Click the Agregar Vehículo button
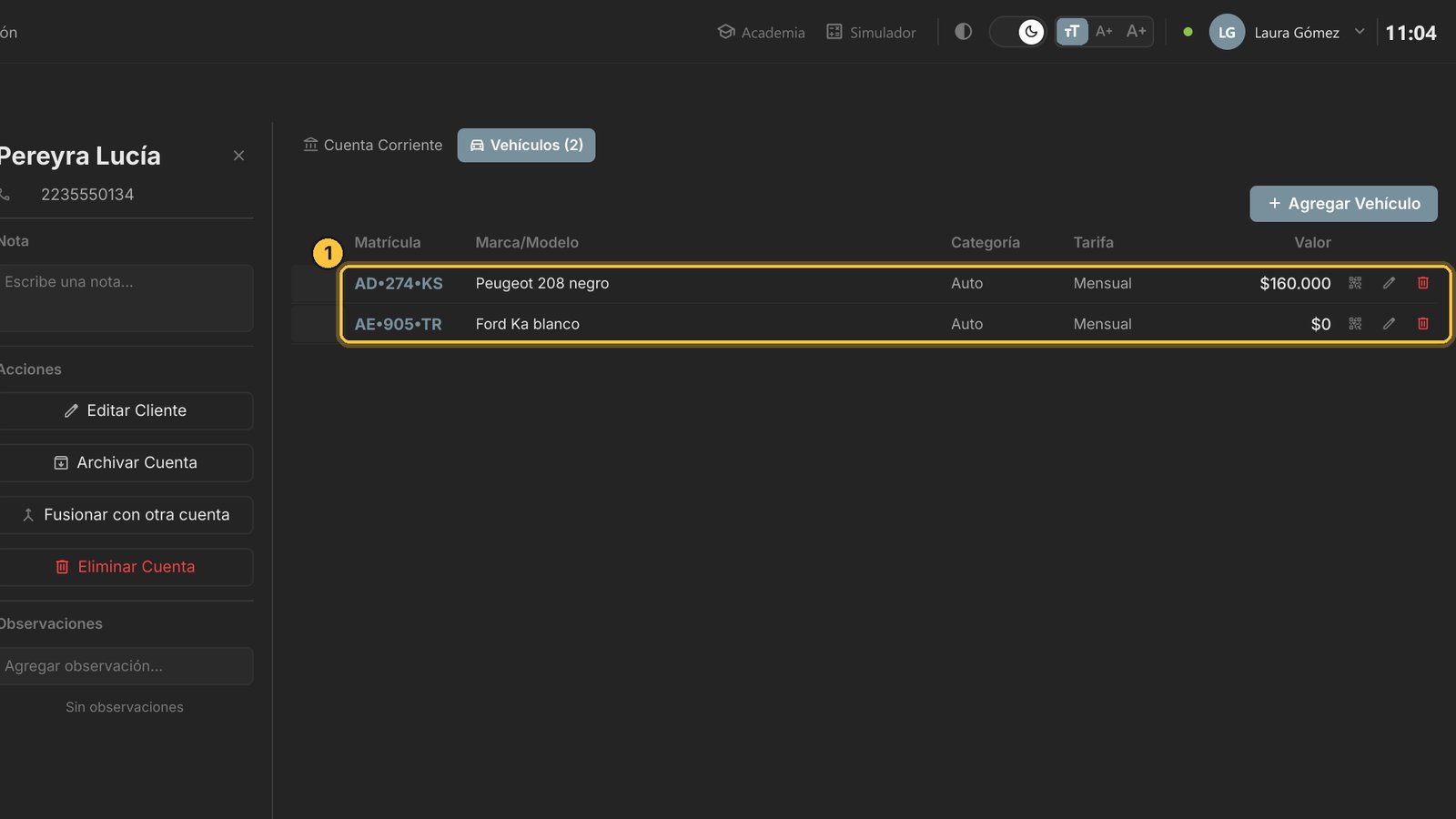The height and width of the screenshot is (819, 1456). click(1343, 204)
